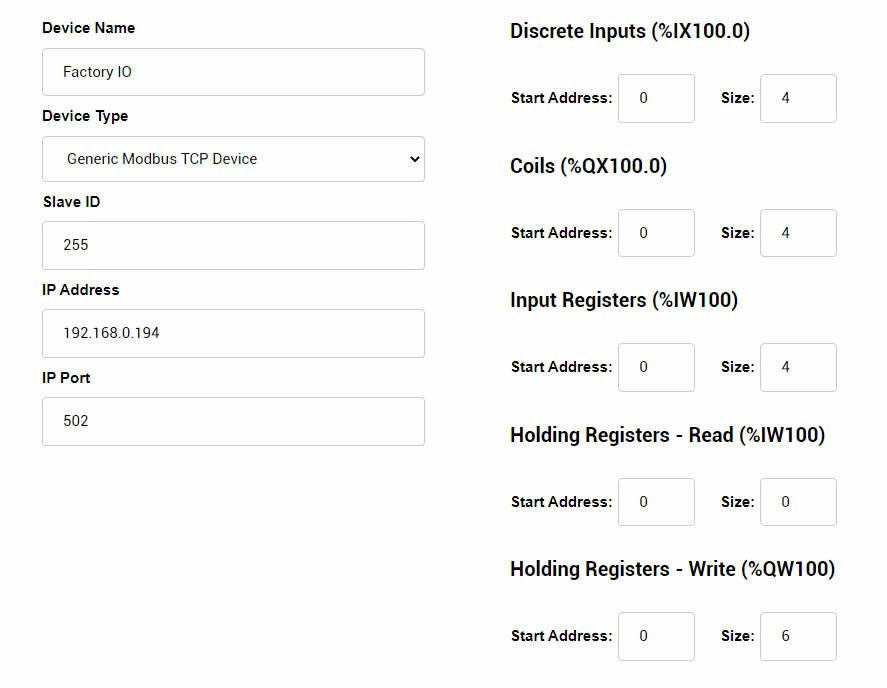Click the Device Name field containing Factory IO
The width and height of the screenshot is (887, 688).
pyautogui.click(x=233, y=72)
